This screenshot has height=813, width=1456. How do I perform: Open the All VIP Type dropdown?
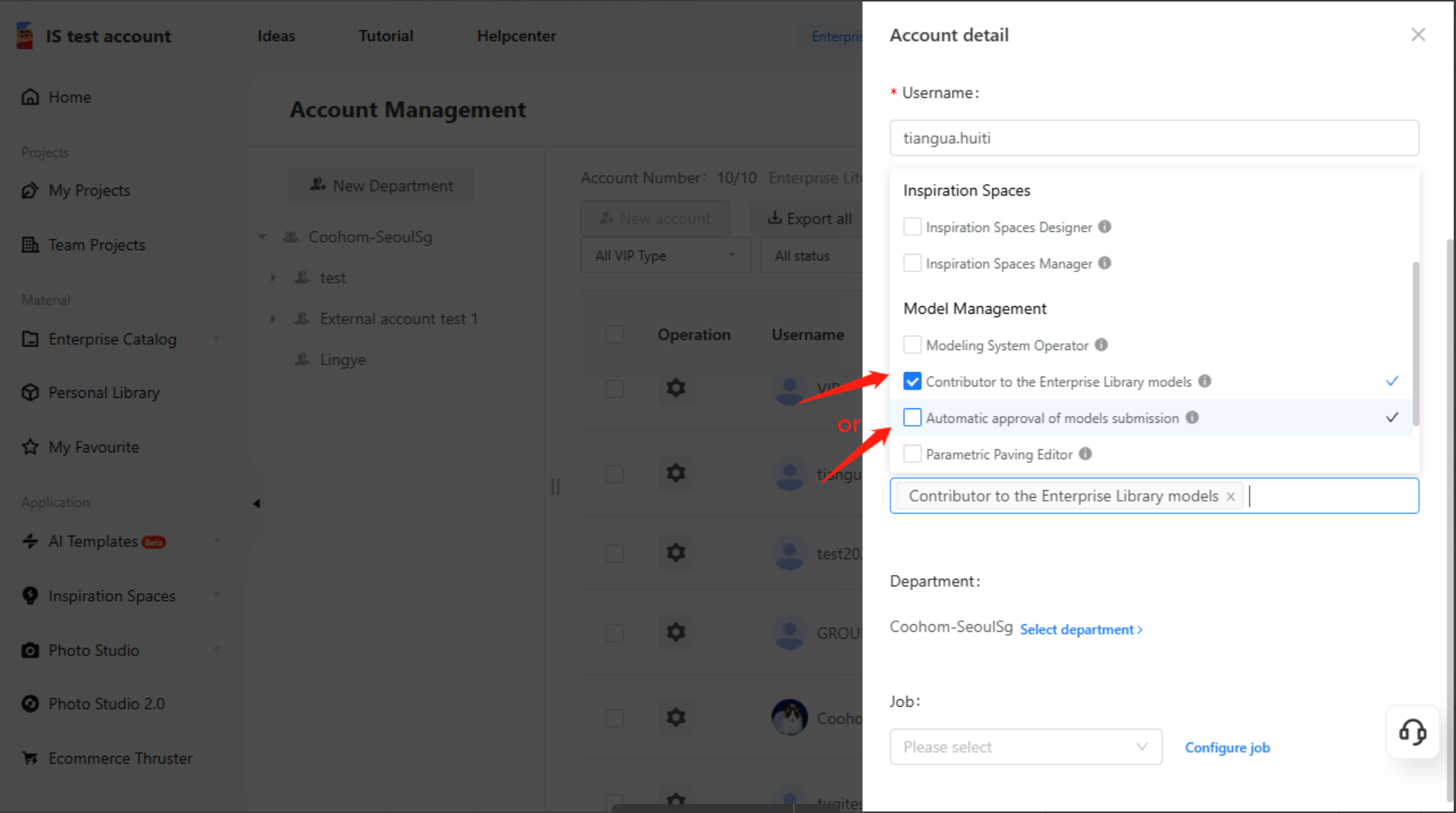(664, 255)
